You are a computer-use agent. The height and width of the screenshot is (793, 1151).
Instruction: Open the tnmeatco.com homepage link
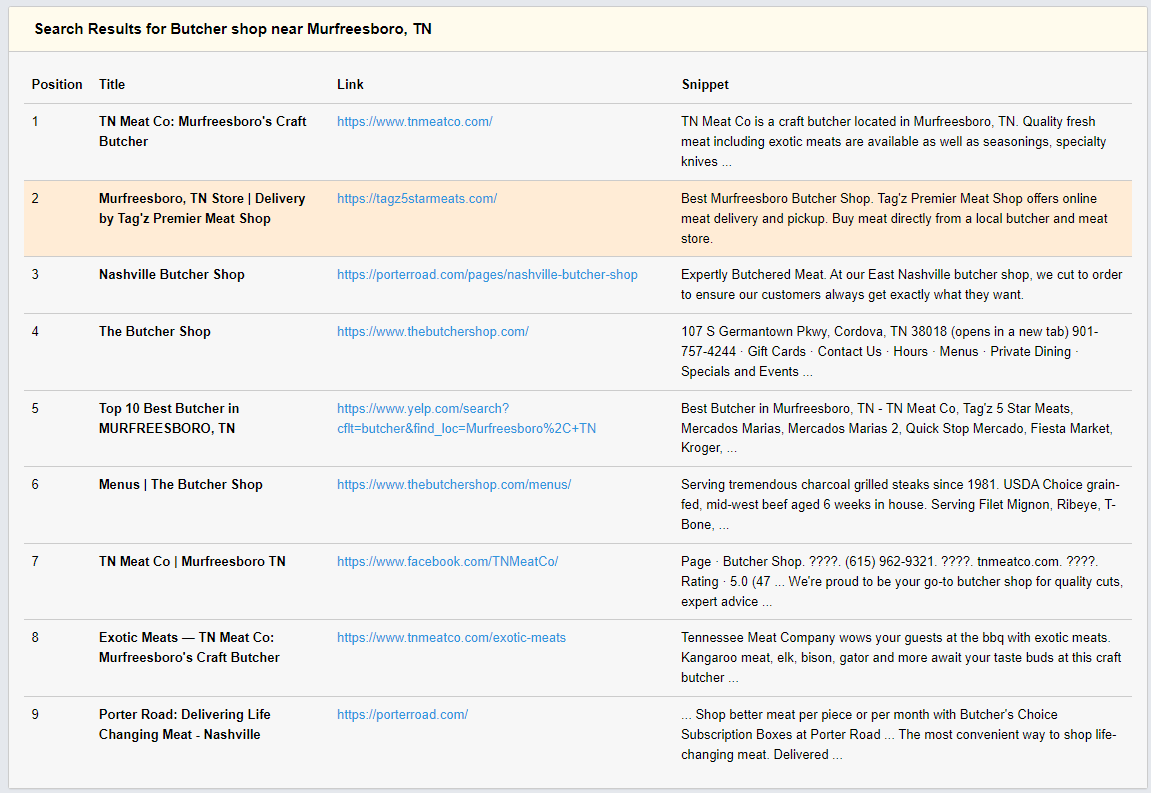coord(414,122)
